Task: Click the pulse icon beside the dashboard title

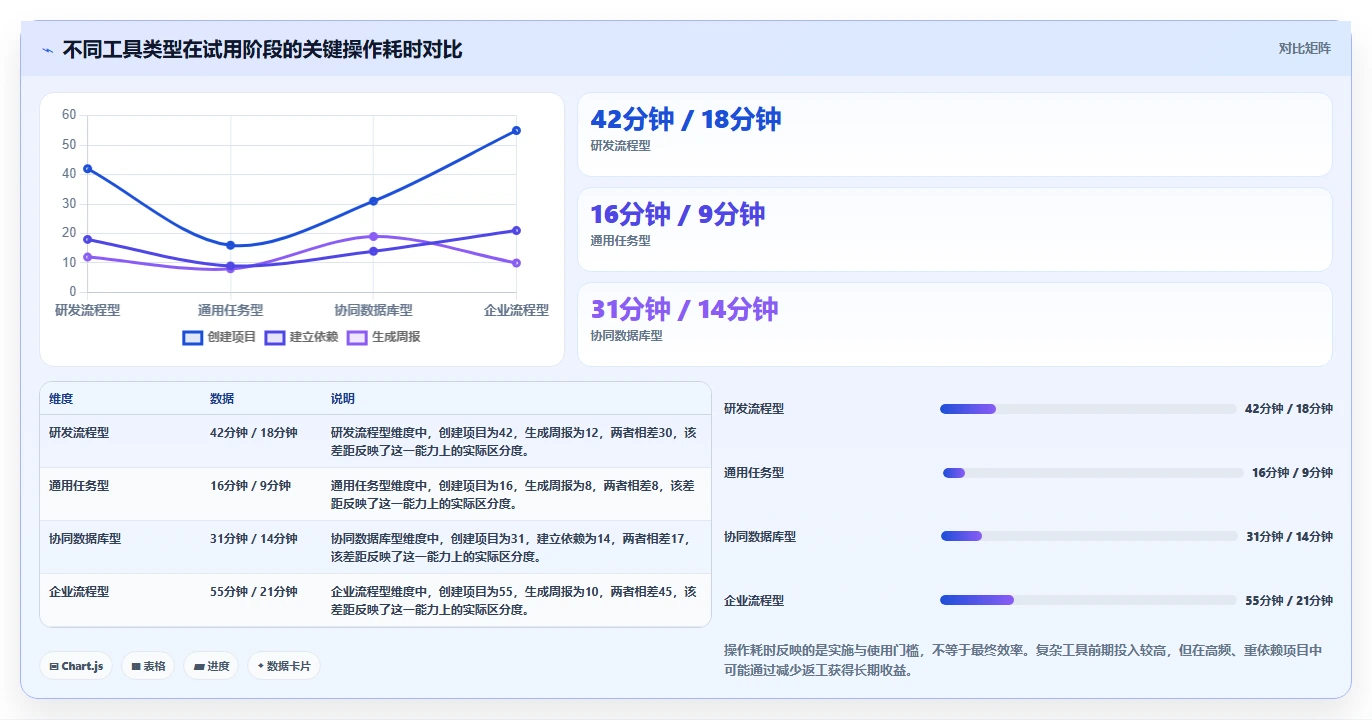Action: 47,50
